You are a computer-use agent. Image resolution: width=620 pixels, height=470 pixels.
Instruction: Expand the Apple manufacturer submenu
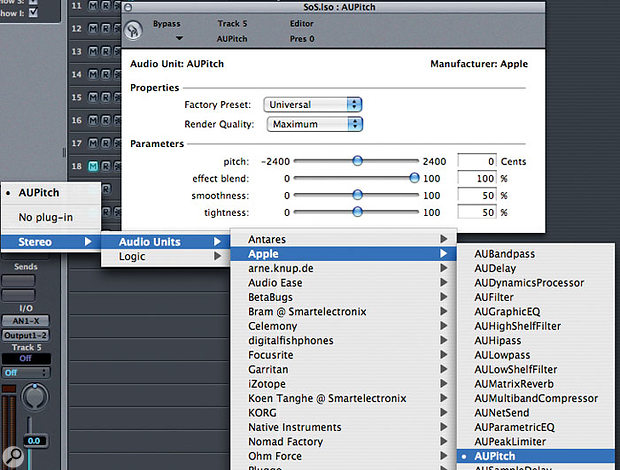(343, 254)
